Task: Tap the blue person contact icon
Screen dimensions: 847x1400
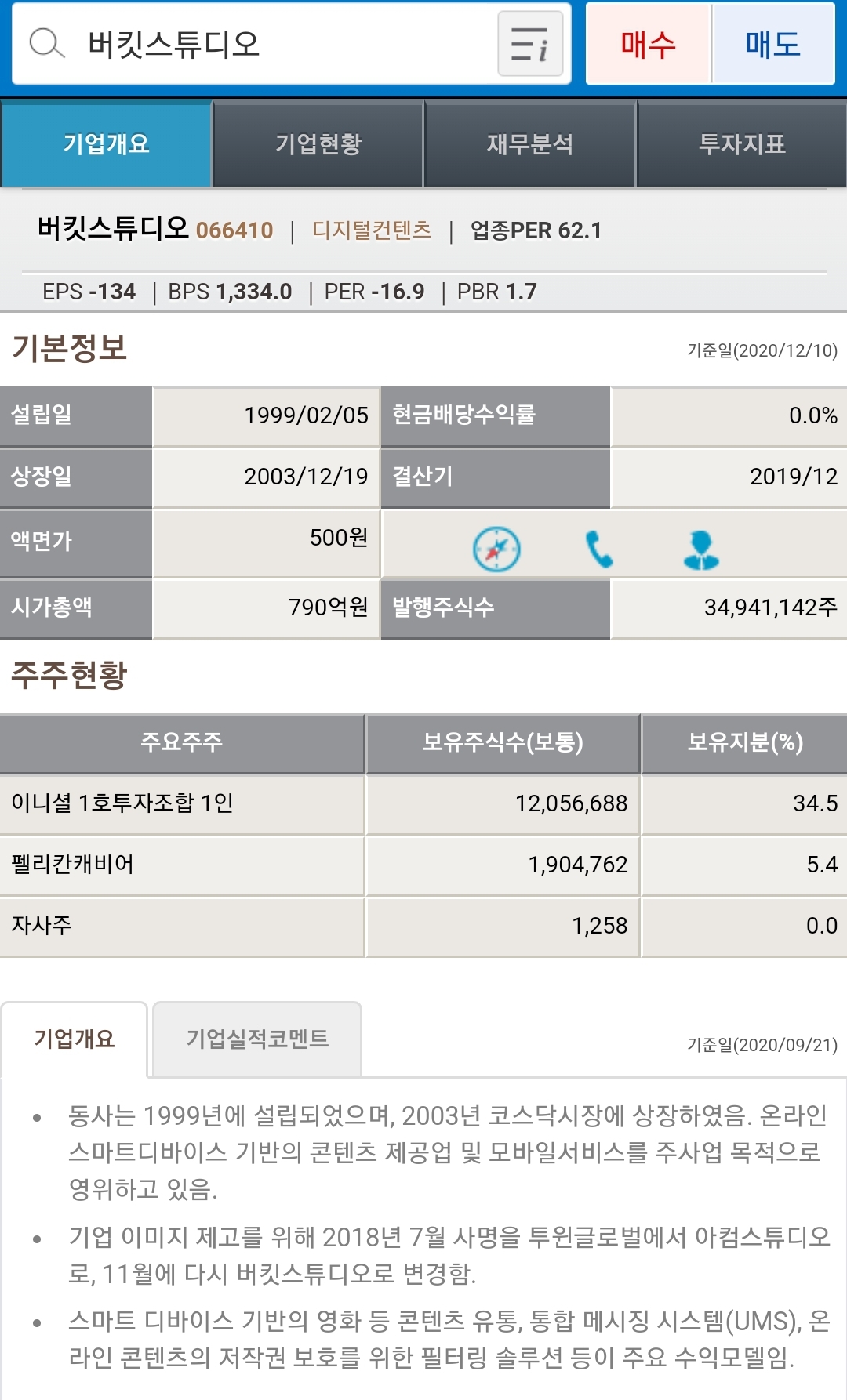Action: click(x=700, y=549)
